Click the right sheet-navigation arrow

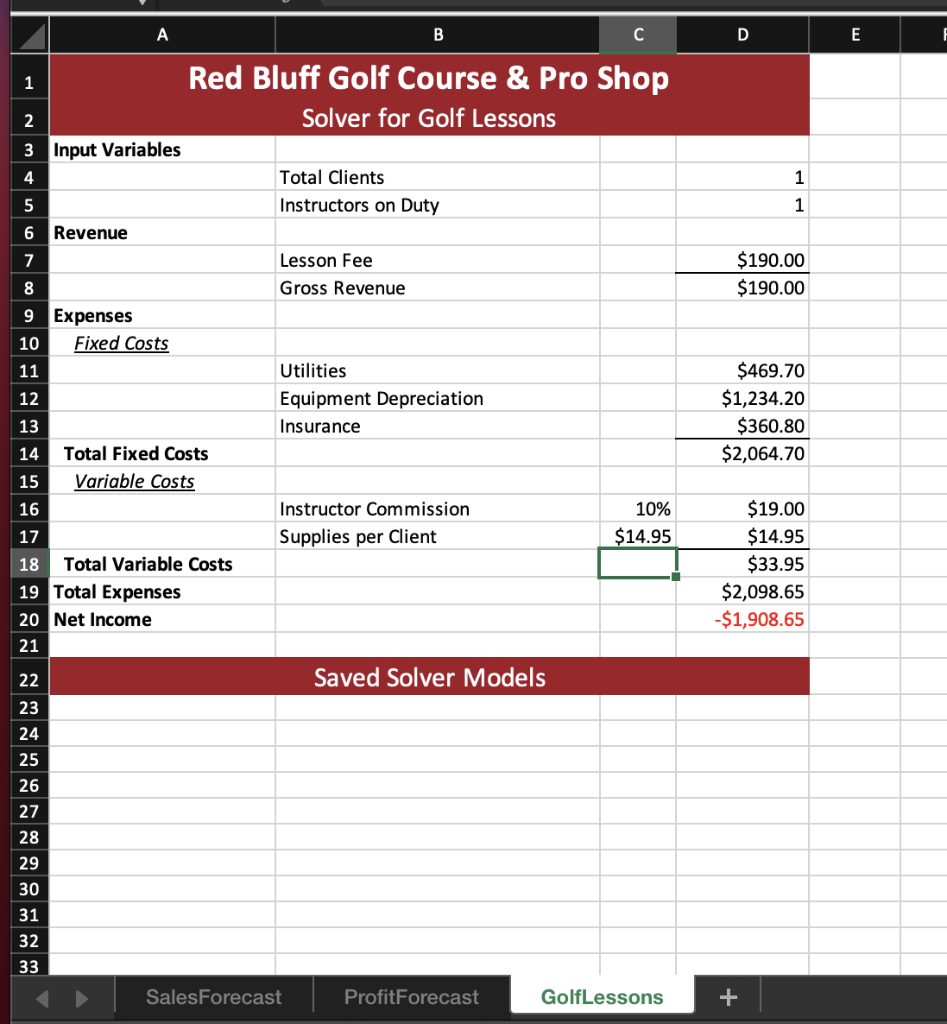(x=82, y=996)
